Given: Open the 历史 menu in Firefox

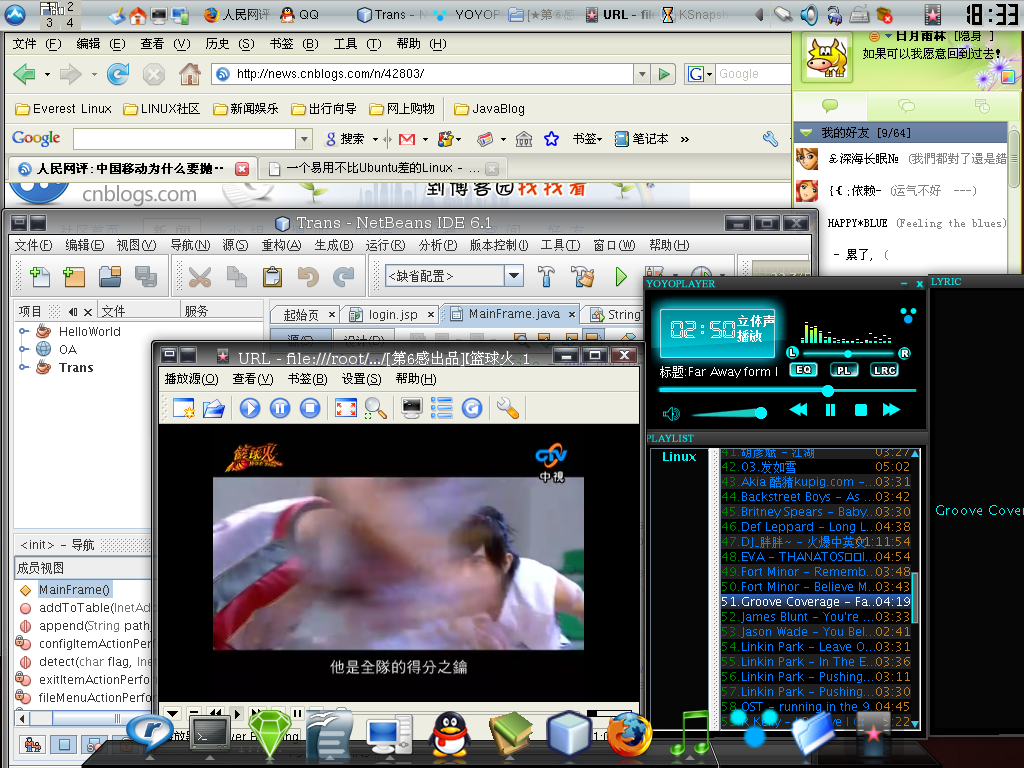Looking at the screenshot, I should (229, 44).
